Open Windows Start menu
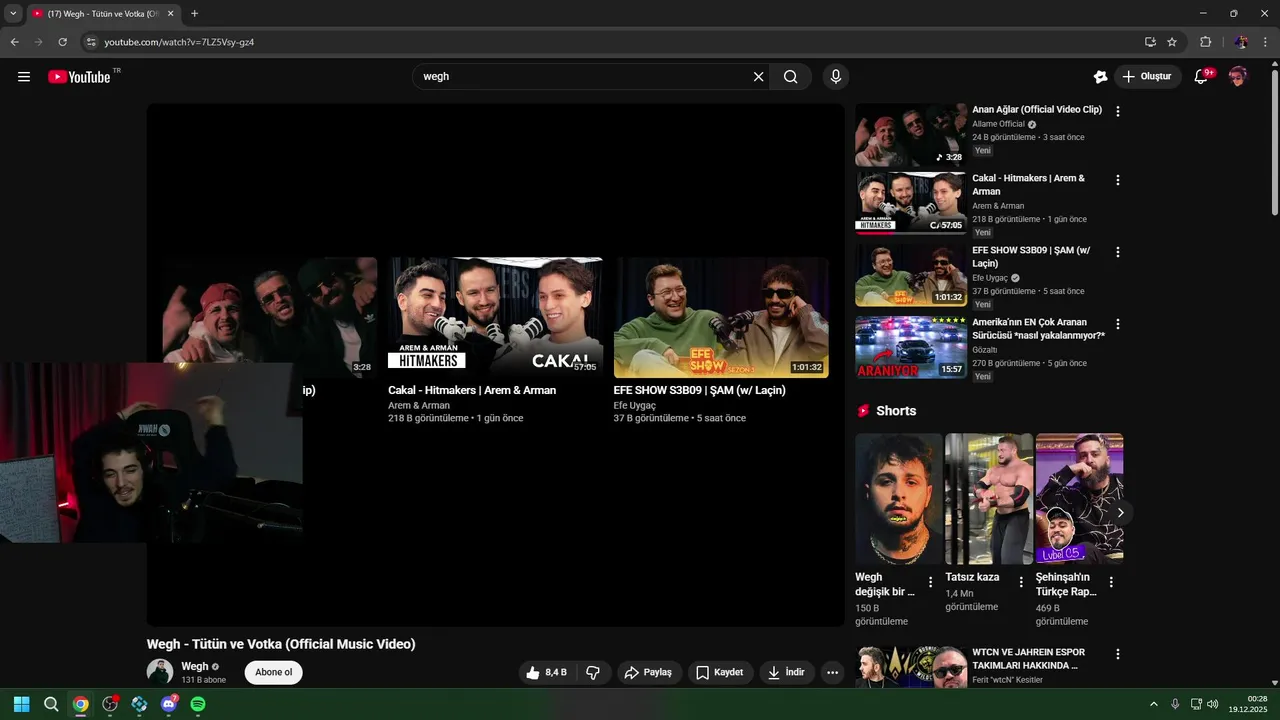This screenshot has width=1280, height=720. [22, 704]
